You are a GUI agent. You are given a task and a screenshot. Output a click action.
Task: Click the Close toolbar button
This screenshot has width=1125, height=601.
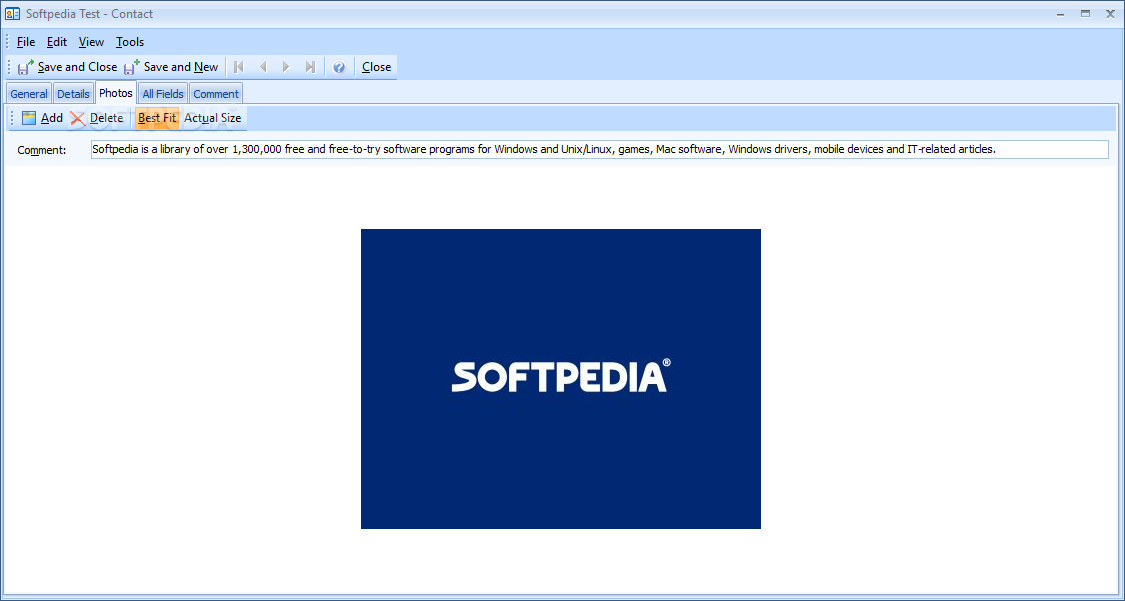tap(376, 67)
